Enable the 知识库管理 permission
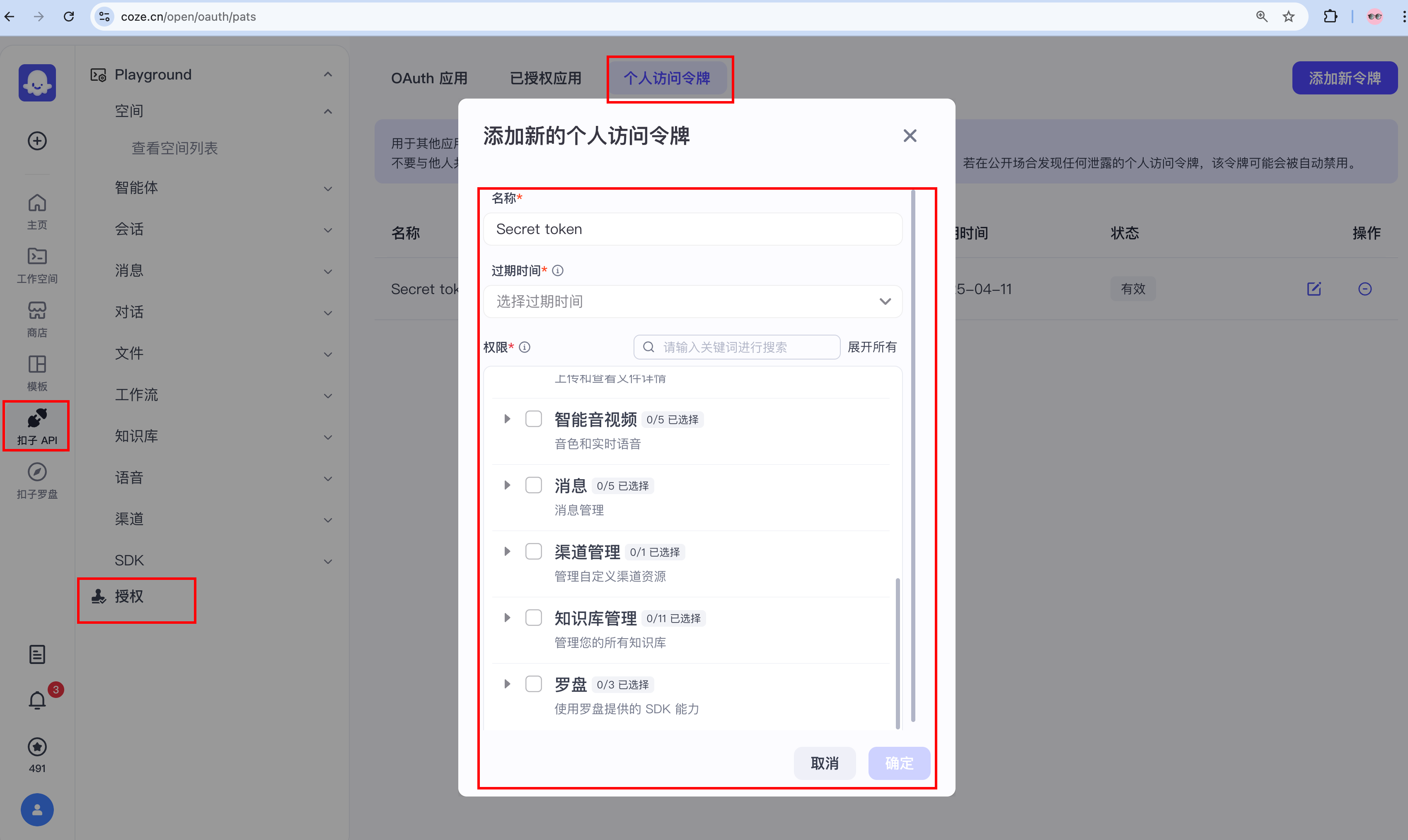Screen dimensions: 1408x840 point(533,617)
